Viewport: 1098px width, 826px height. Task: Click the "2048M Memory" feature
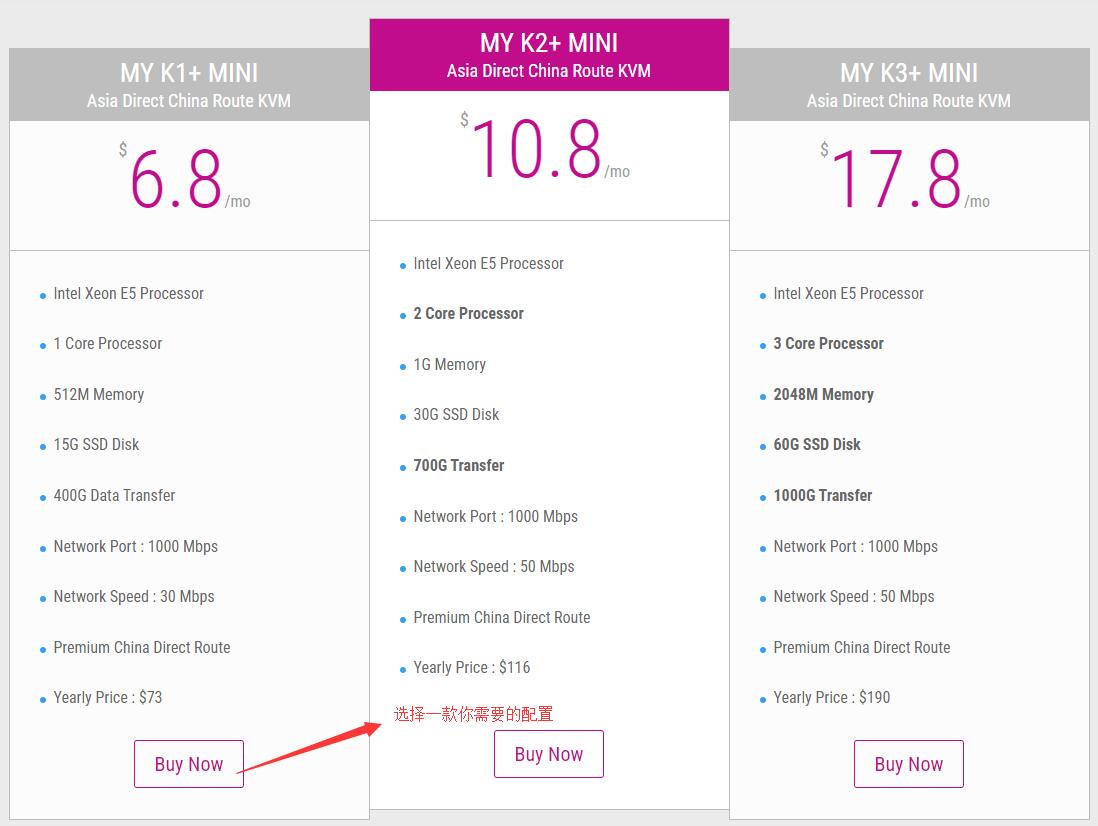(x=823, y=394)
